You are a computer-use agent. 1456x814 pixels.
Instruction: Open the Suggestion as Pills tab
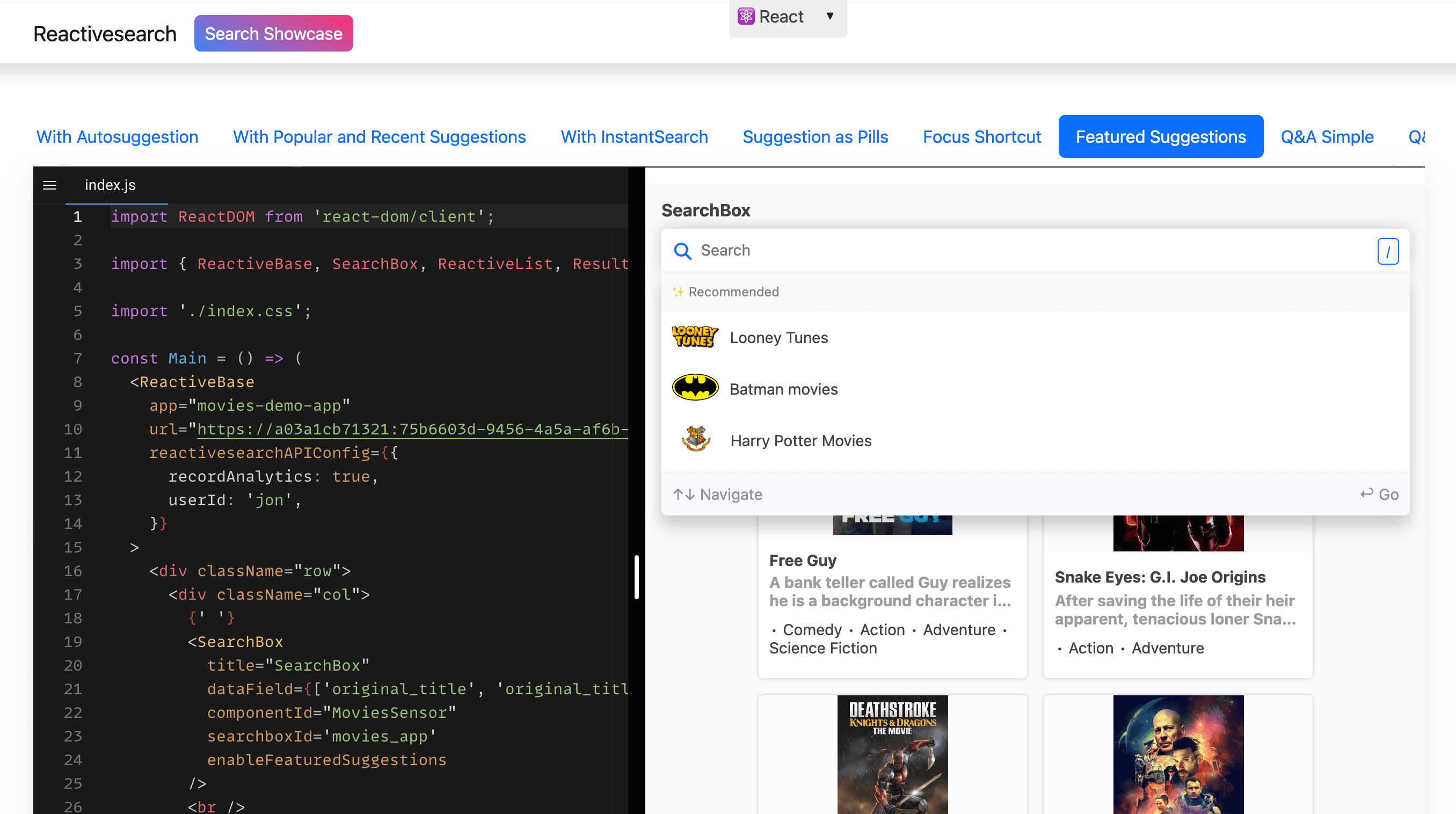(x=815, y=137)
